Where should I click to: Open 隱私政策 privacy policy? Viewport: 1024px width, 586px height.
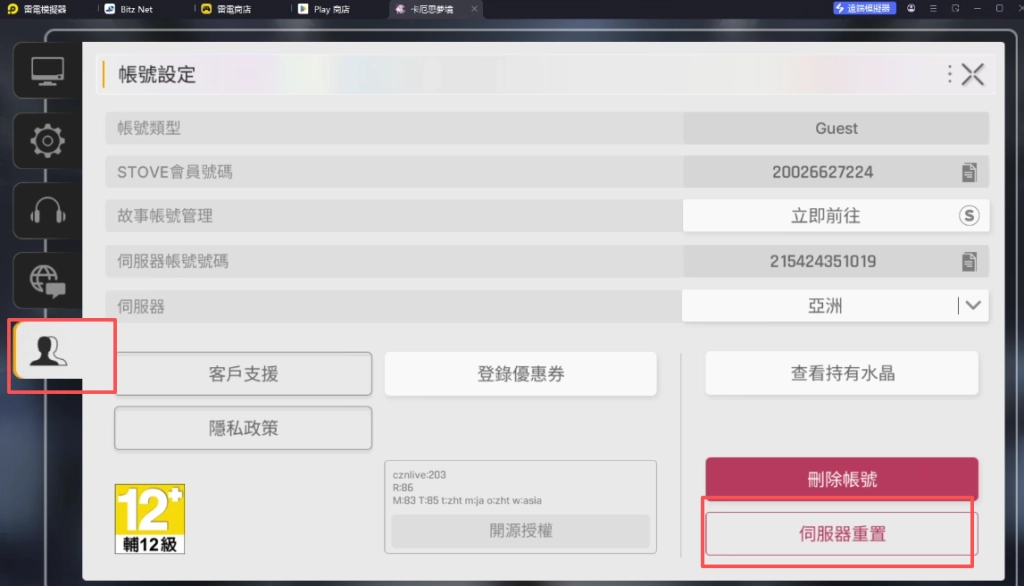[x=243, y=428]
